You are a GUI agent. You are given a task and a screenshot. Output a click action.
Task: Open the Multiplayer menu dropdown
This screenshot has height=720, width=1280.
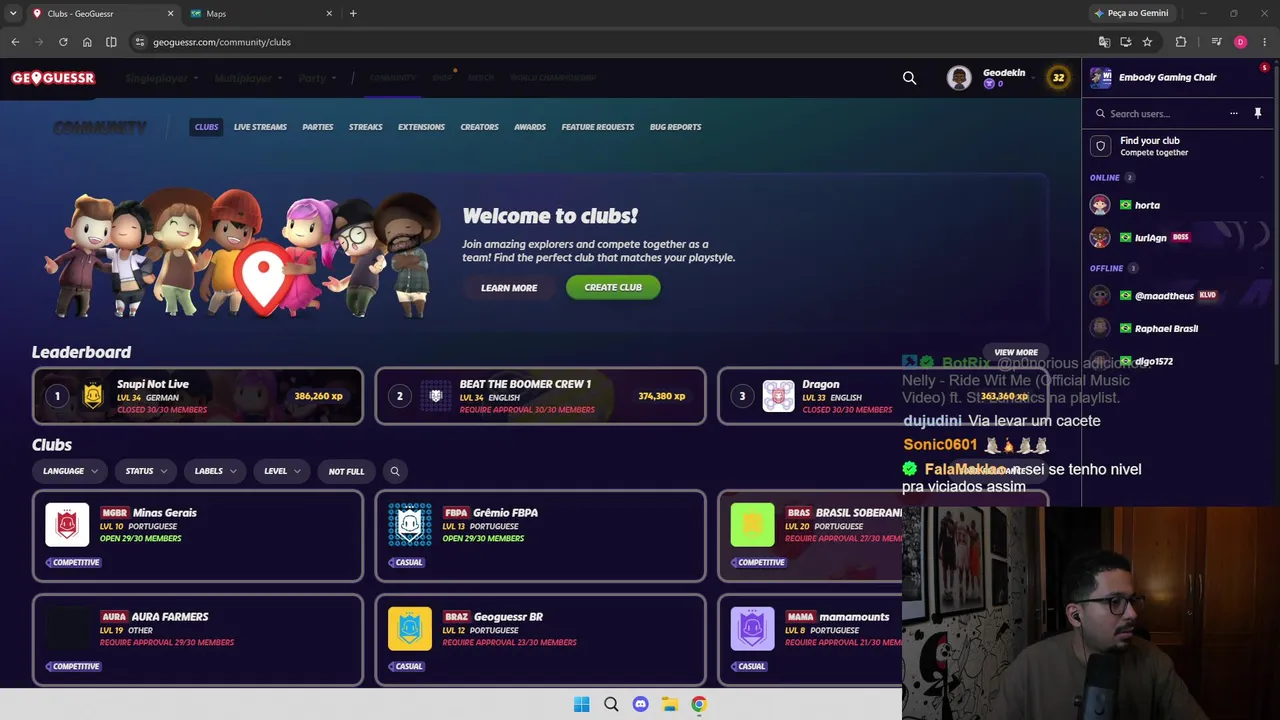tap(248, 78)
